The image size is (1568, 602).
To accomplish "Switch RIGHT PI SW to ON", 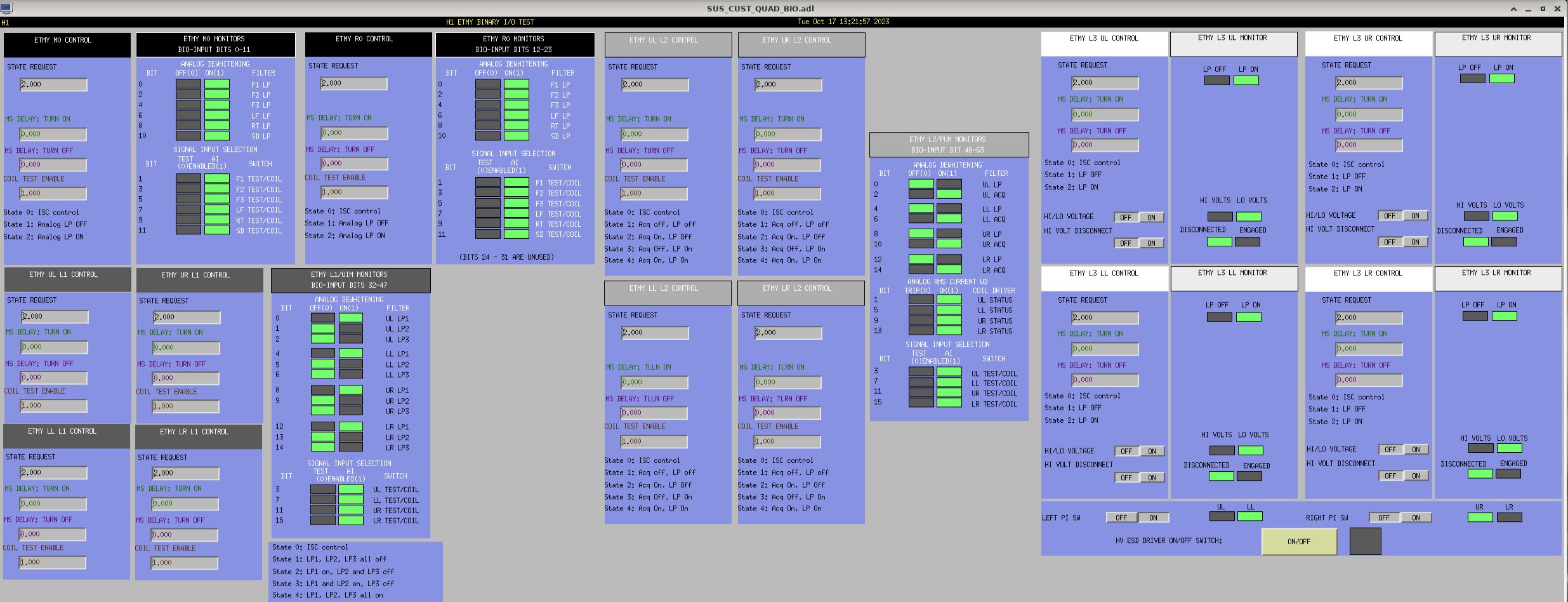I will tap(1416, 518).
